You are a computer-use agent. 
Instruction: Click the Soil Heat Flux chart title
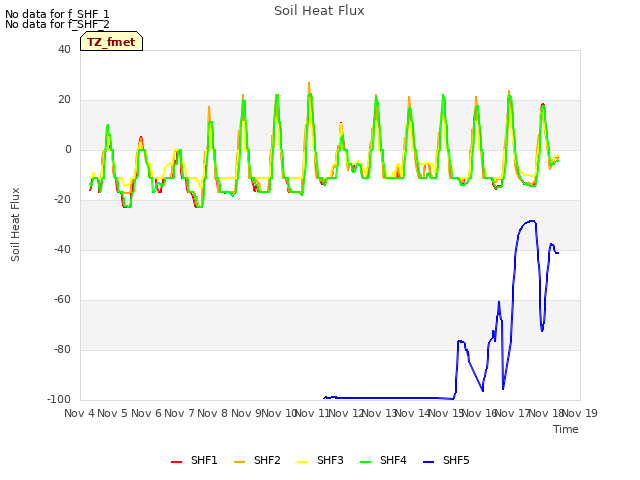tap(319, 11)
